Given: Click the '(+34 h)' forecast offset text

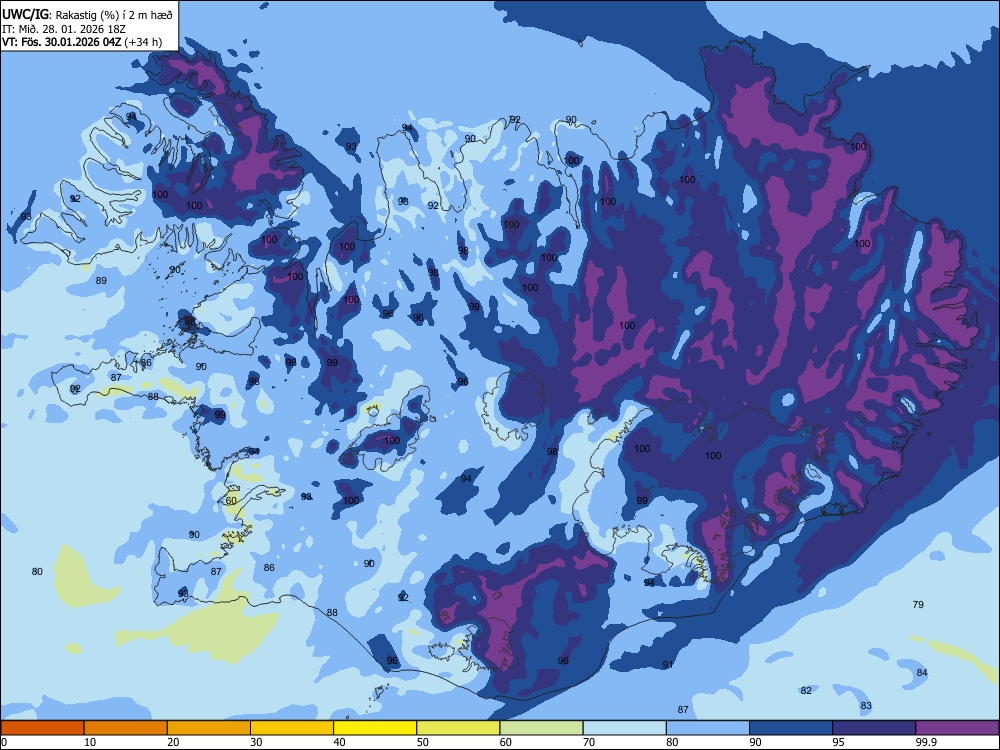Looking at the screenshot, I should tap(143, 42).
